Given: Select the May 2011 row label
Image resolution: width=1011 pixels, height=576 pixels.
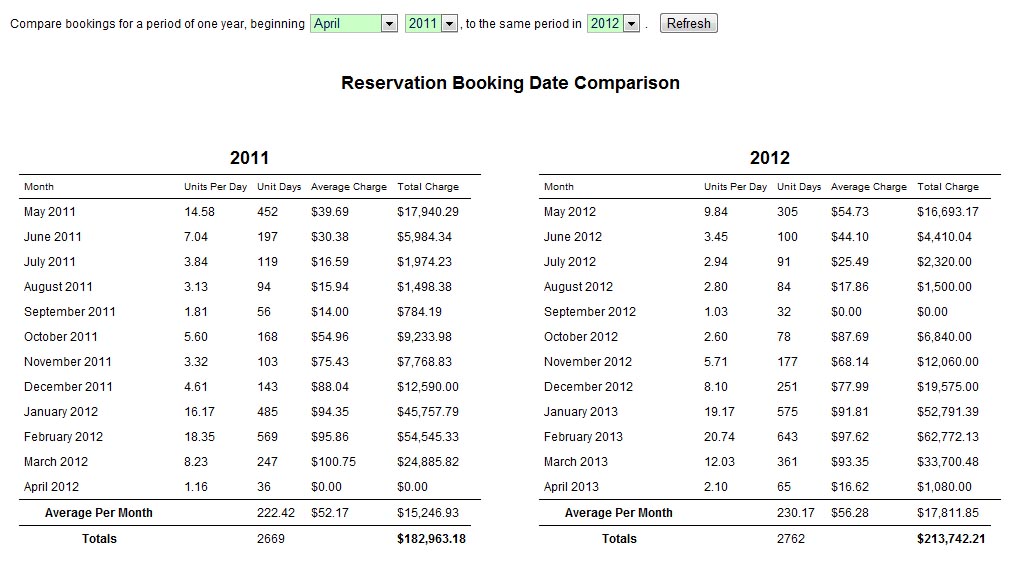Looking at the screenshot, I should pyautogui.click(x=50, y=212).
